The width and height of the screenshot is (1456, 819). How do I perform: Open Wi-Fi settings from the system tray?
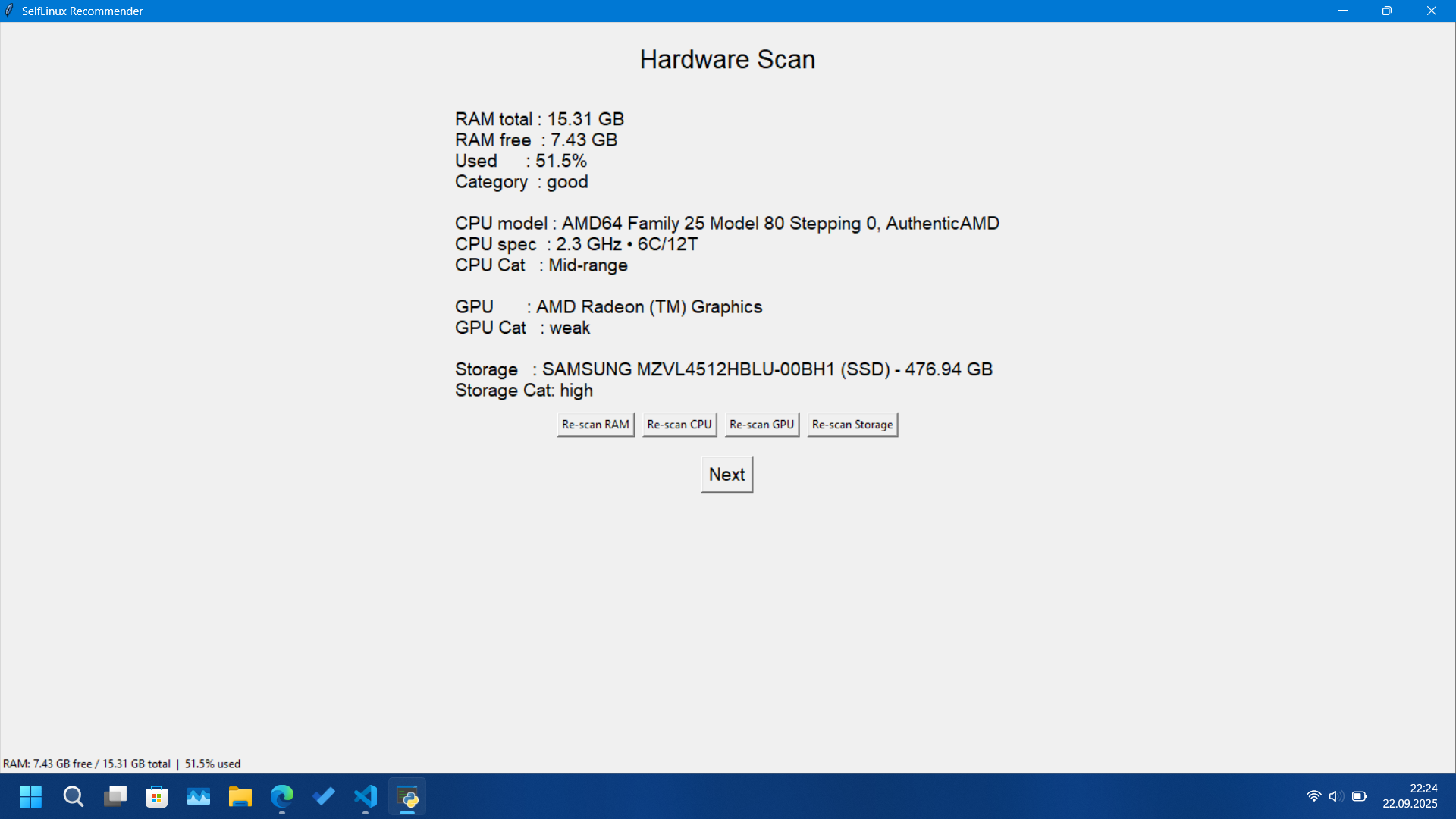tap(1315, 797)
